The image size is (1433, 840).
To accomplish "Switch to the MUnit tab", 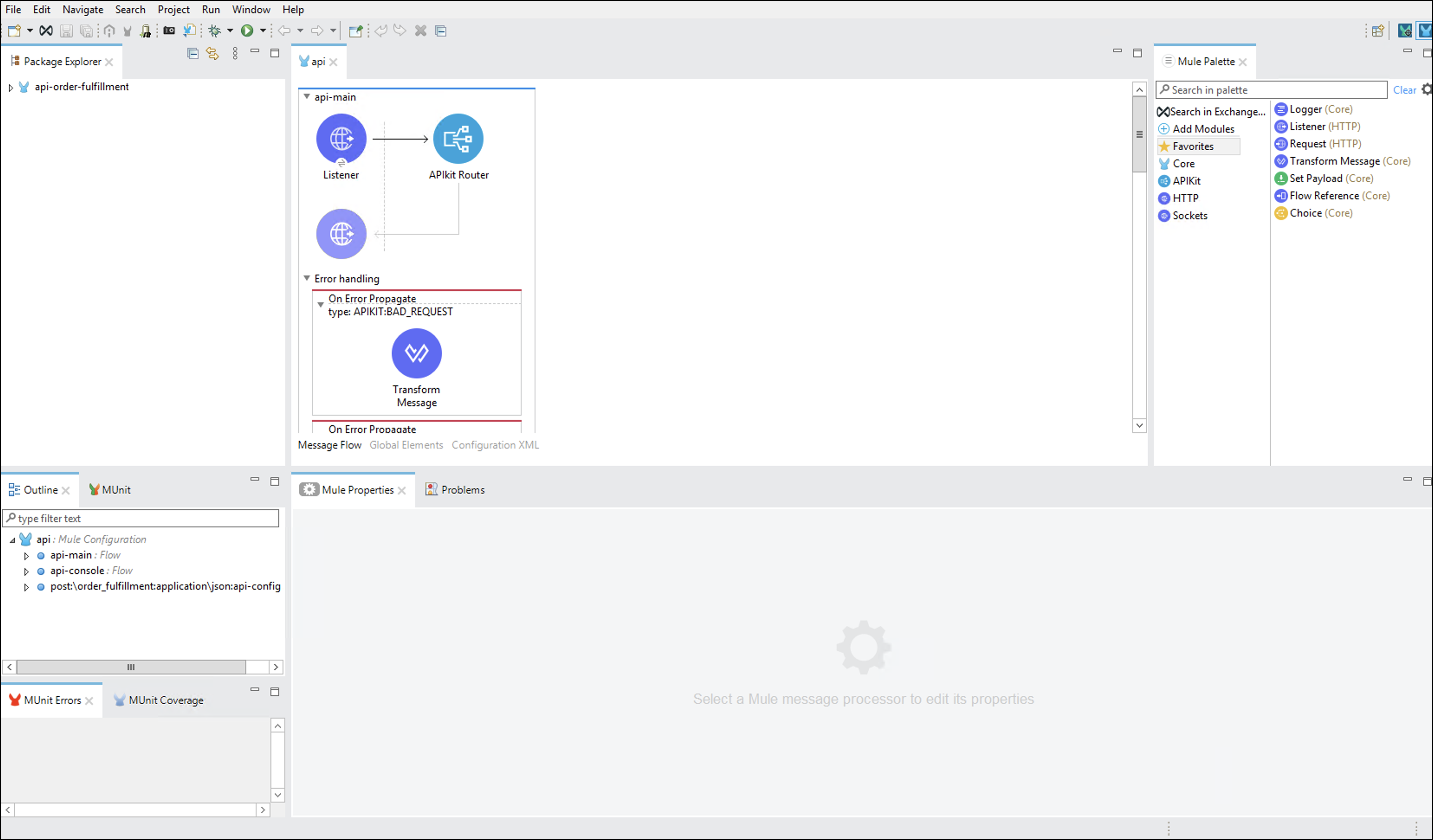I will 110,489.
